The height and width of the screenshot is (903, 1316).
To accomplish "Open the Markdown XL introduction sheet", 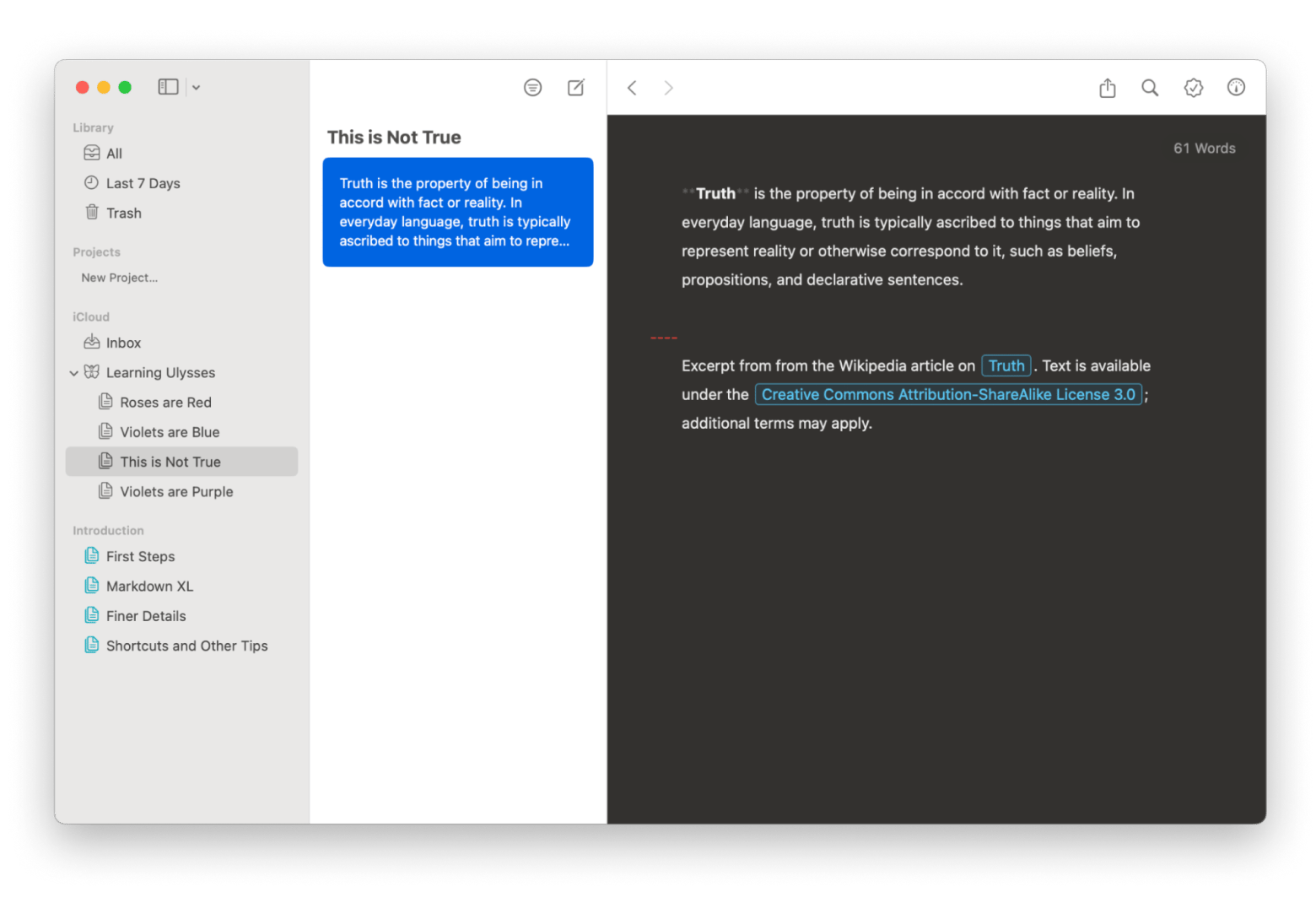I will coord(149,587).
